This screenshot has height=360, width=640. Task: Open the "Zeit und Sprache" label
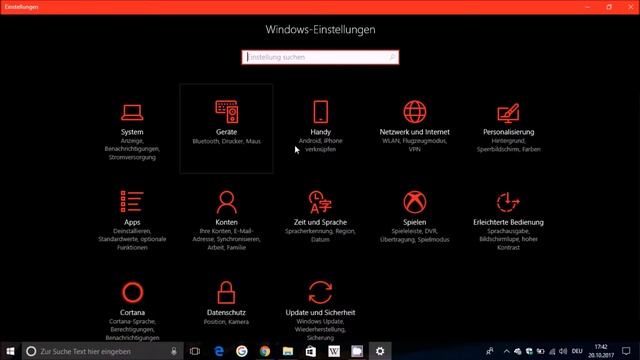tap(320, 222)
